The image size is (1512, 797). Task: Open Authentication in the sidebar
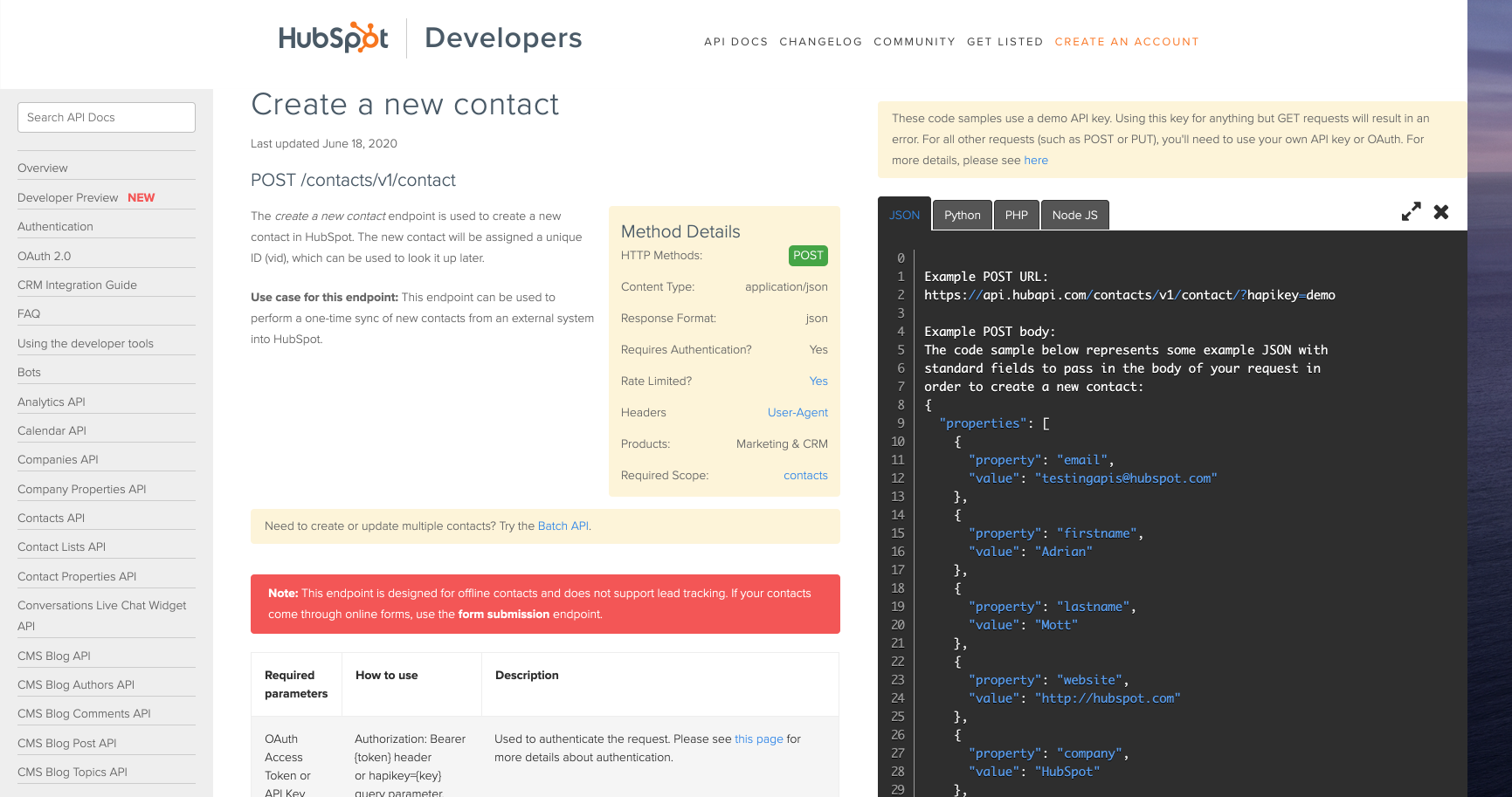(55, 226)
